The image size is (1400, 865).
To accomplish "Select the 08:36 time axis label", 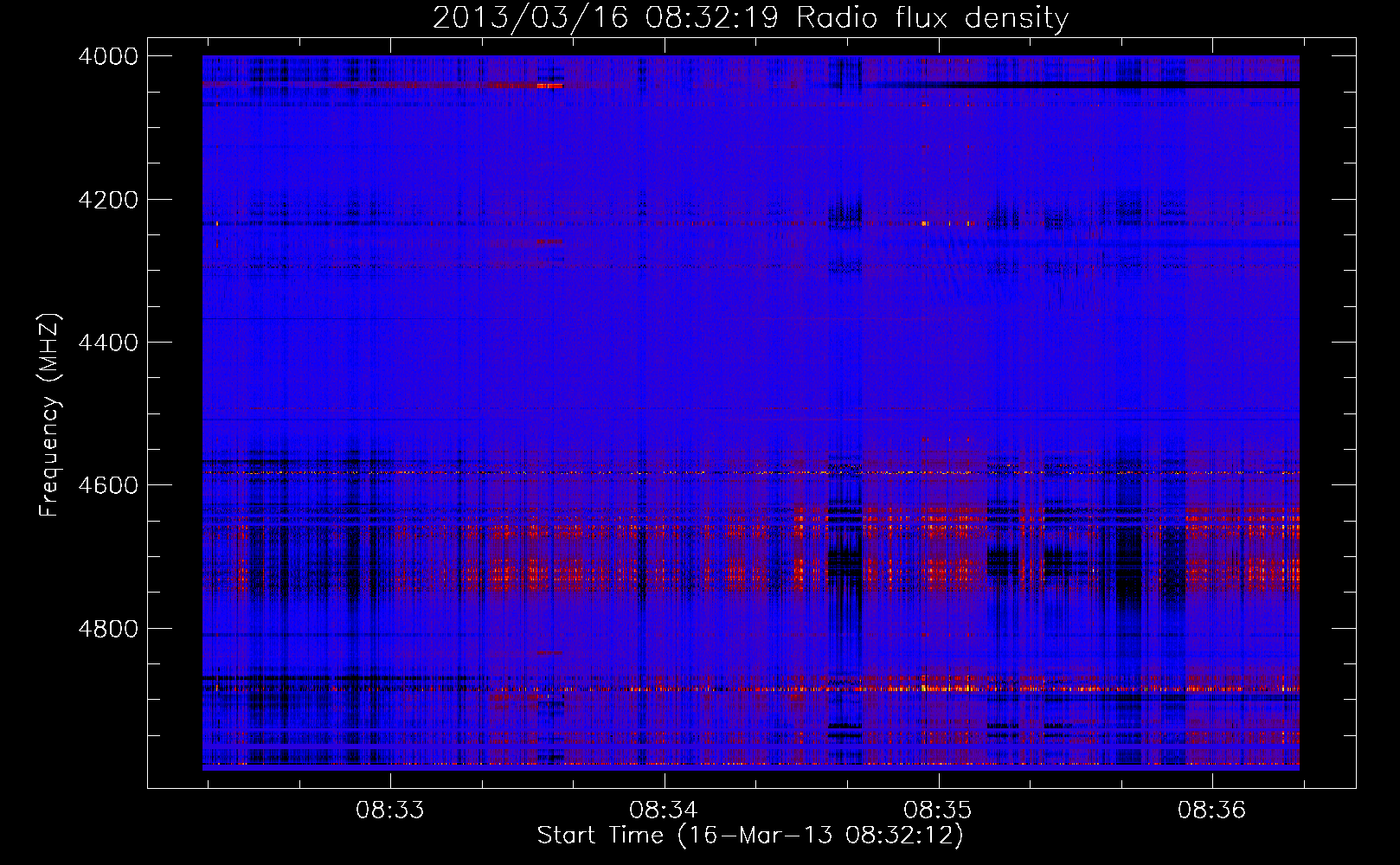I will click(1211, 810).
